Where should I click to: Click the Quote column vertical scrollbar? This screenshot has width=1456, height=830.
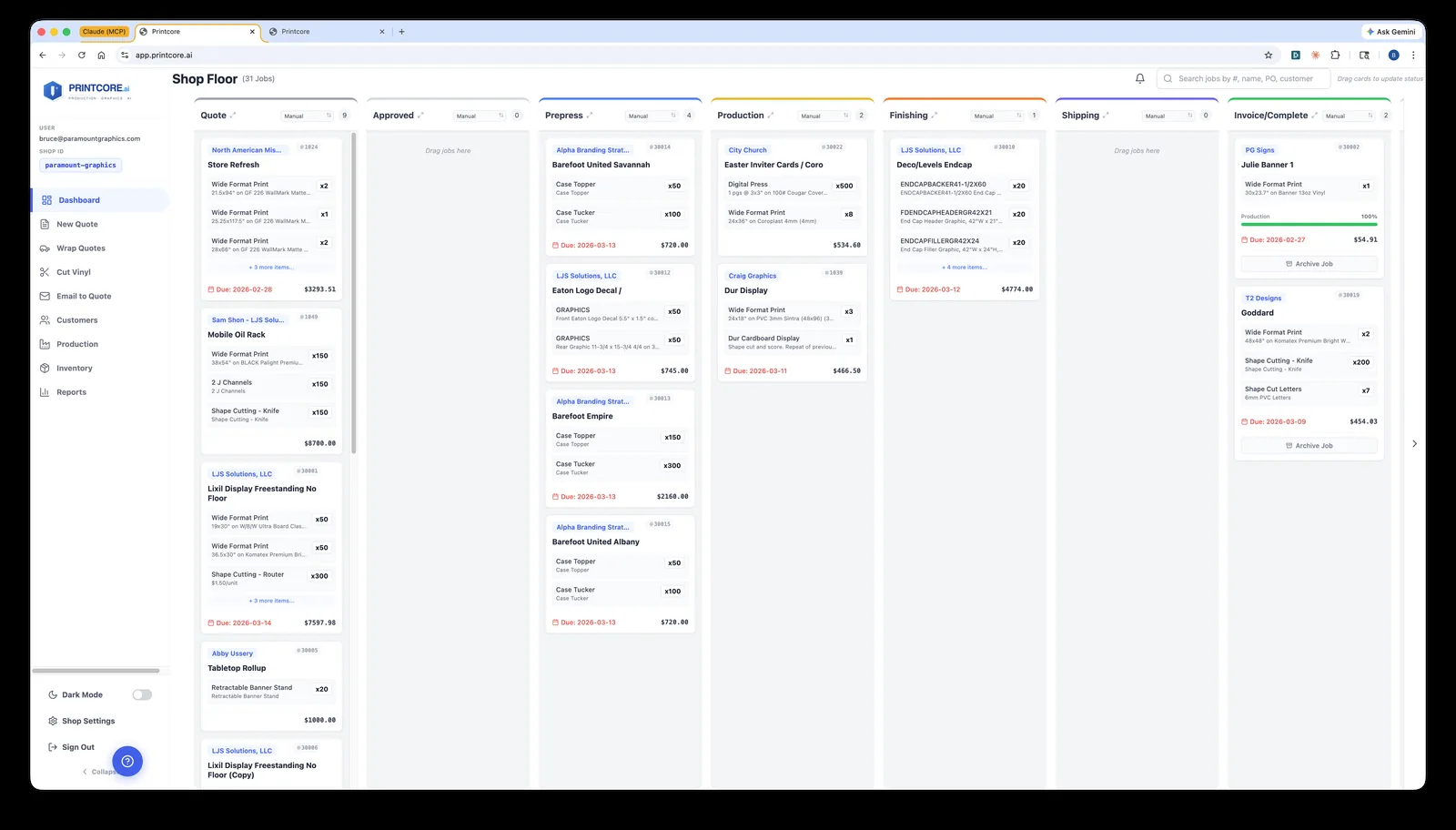point(353,293)
